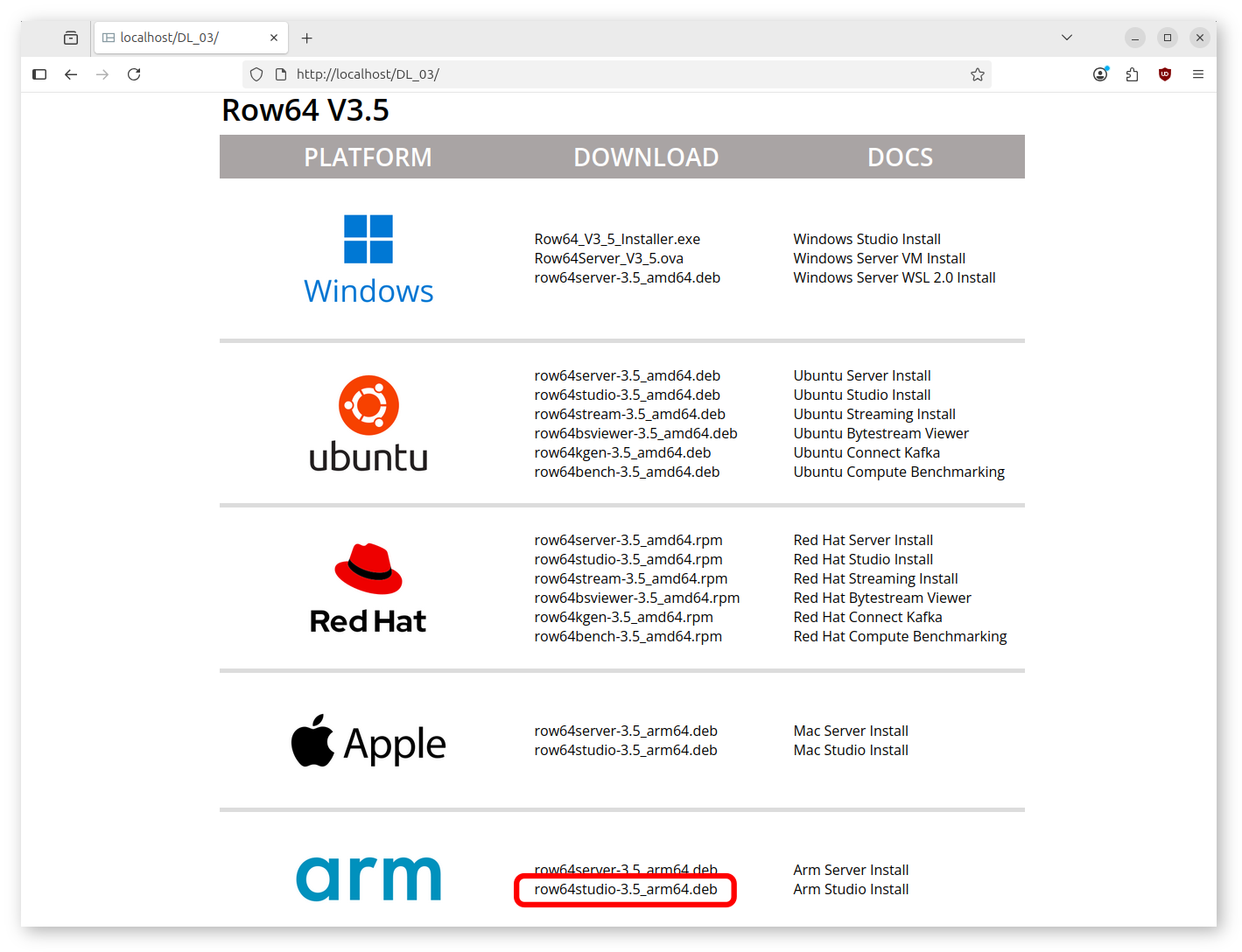Open Red Hat Connect Kafka docs
The width and height of the screenshot is (1242, 952).
(x=867, y=617)
